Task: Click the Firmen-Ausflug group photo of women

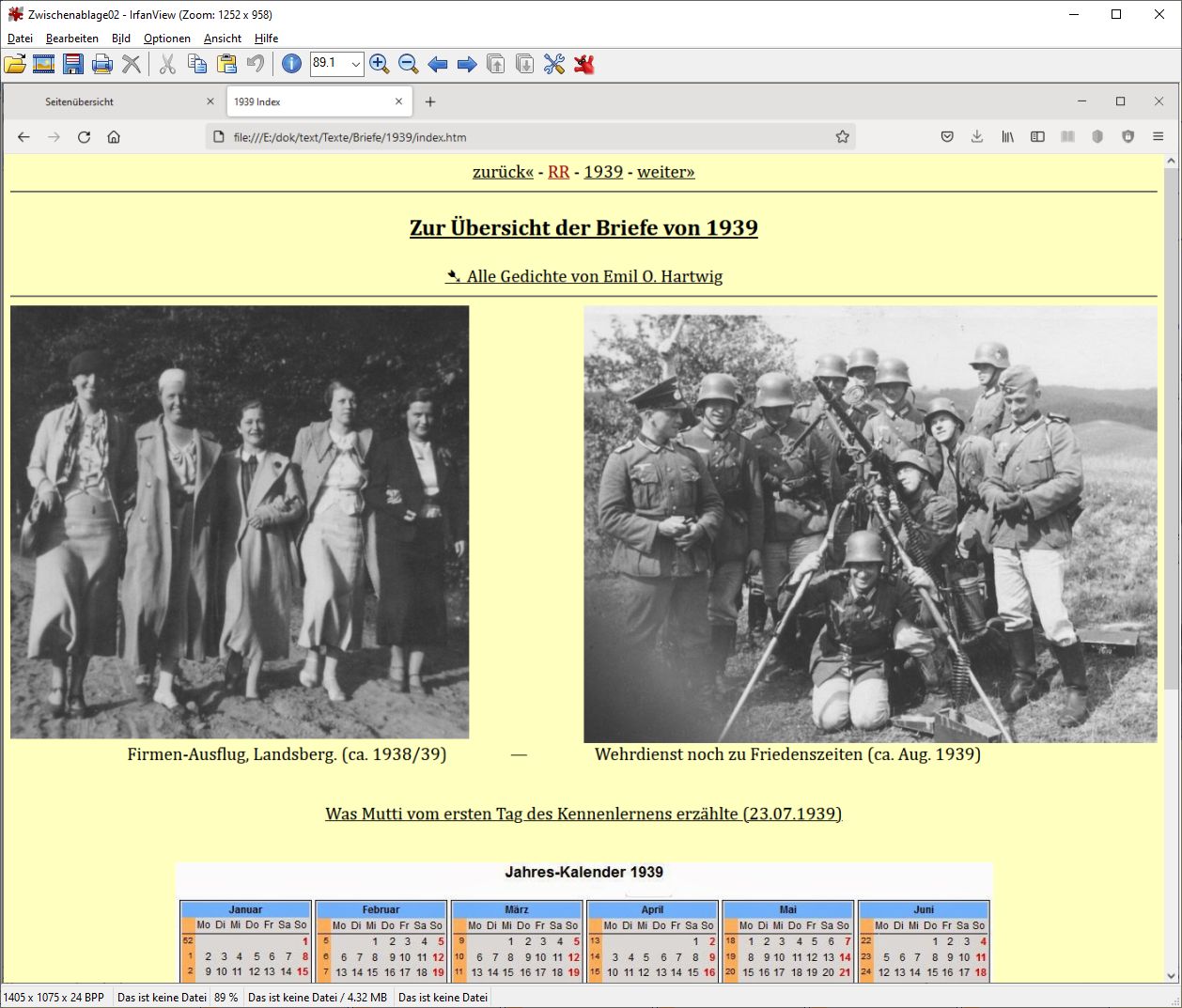Action: click(240, 521)
